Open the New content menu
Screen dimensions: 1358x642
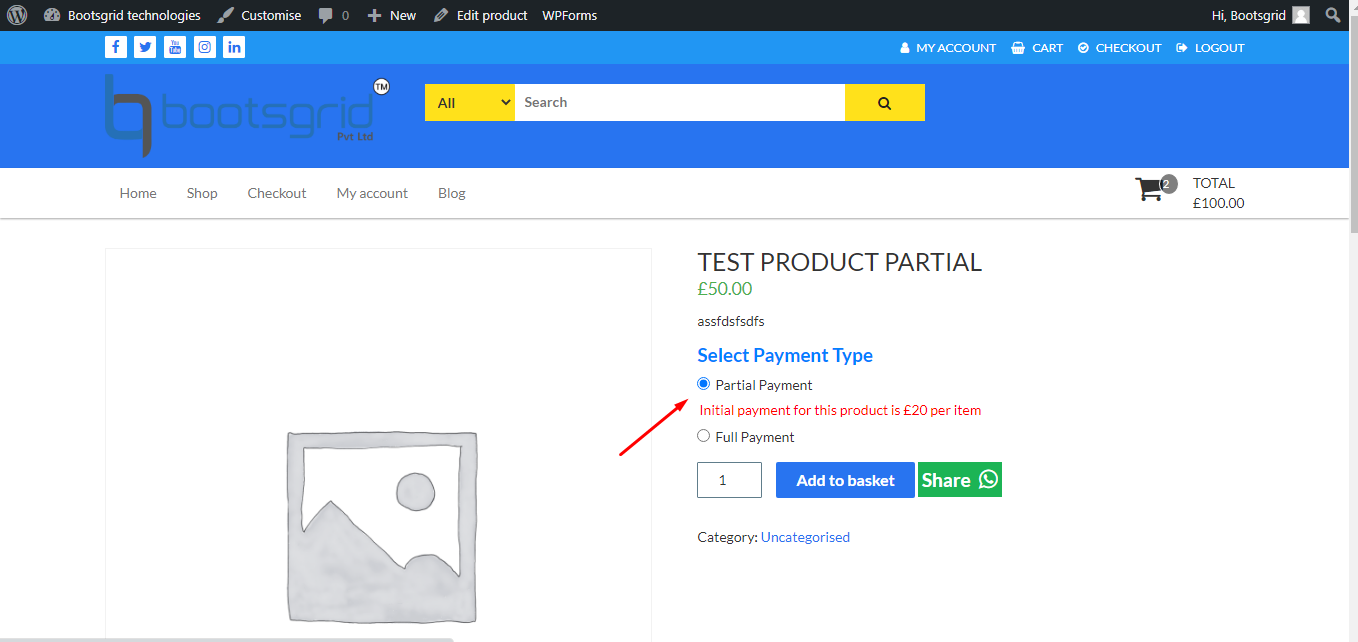[392, 15]
